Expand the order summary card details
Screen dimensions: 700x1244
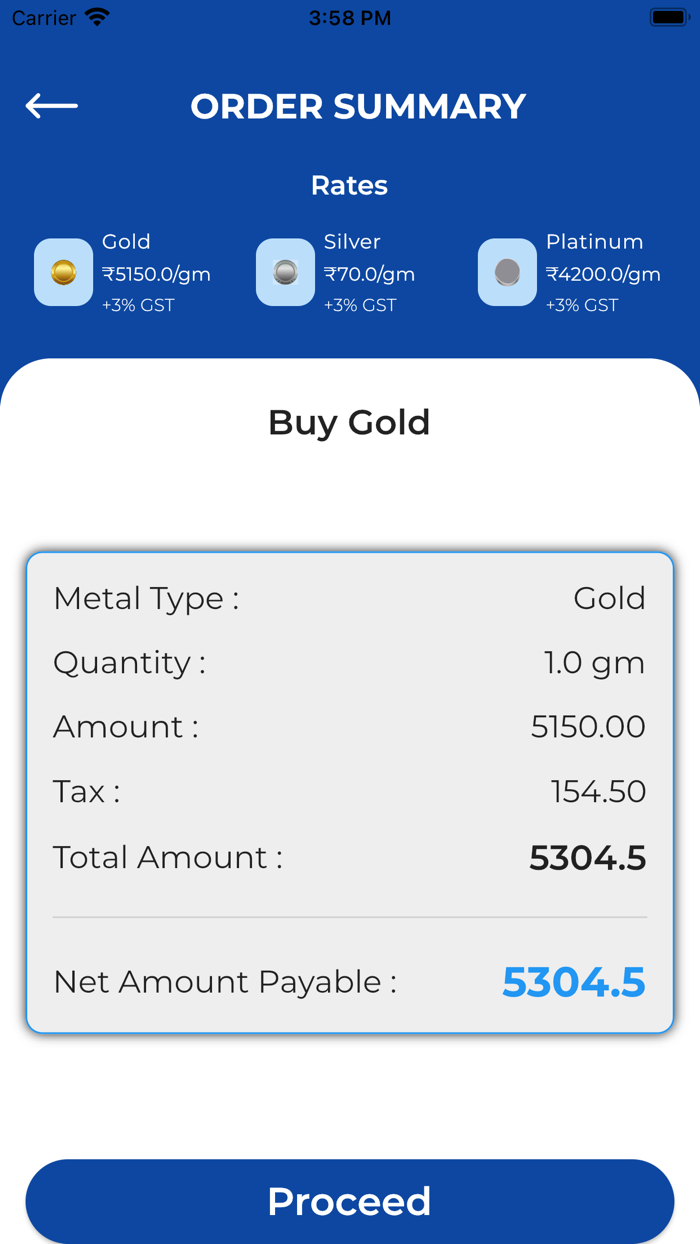point(349,790)
